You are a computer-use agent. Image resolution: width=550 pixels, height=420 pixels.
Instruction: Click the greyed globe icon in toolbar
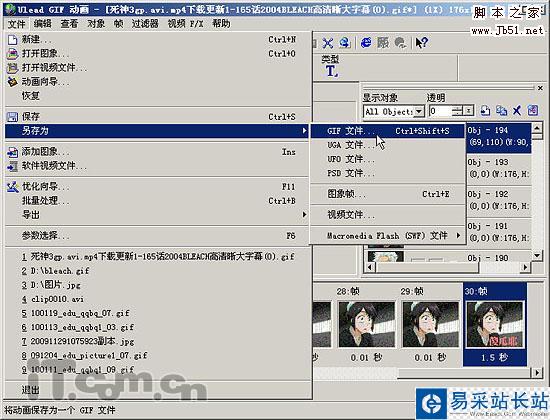[x=400, y=43]
